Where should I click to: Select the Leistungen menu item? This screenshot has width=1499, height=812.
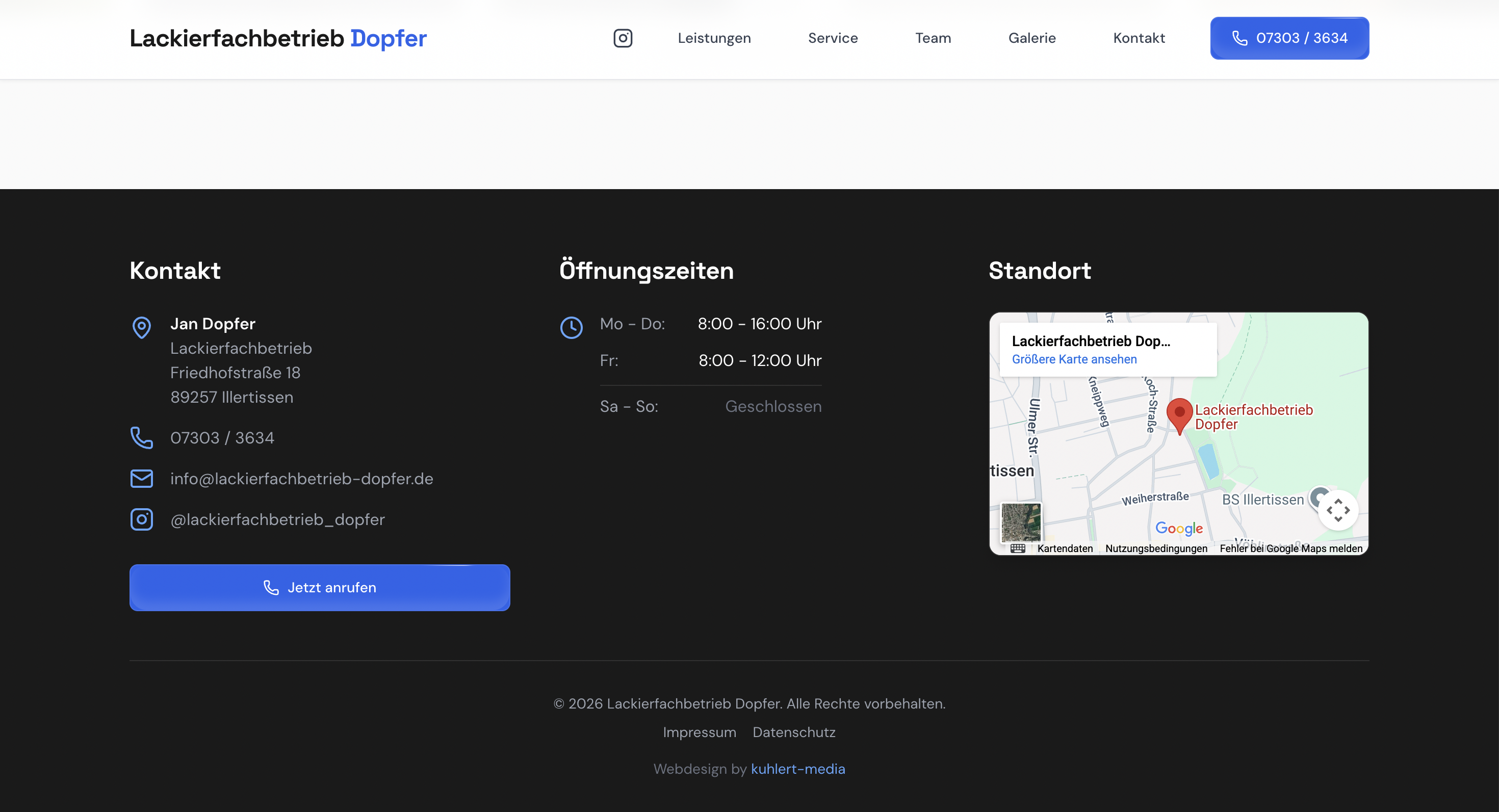click(x=714, y=38)
